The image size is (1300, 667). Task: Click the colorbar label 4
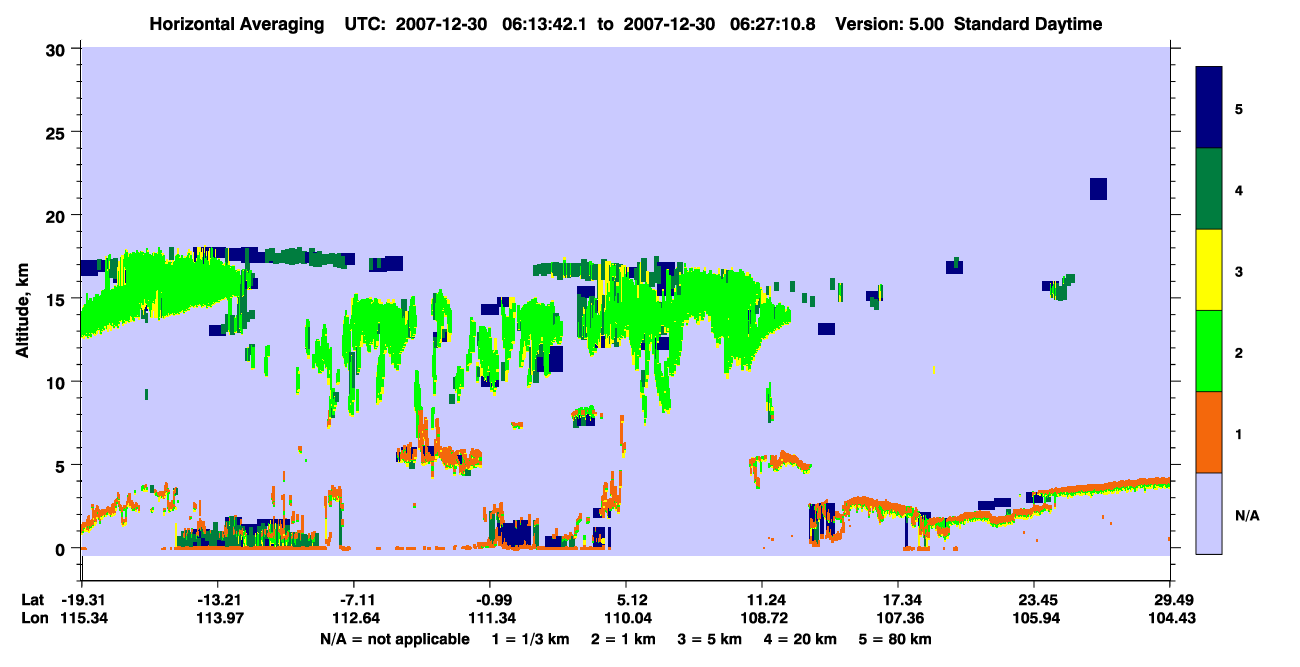click(x=1239, y=189)
